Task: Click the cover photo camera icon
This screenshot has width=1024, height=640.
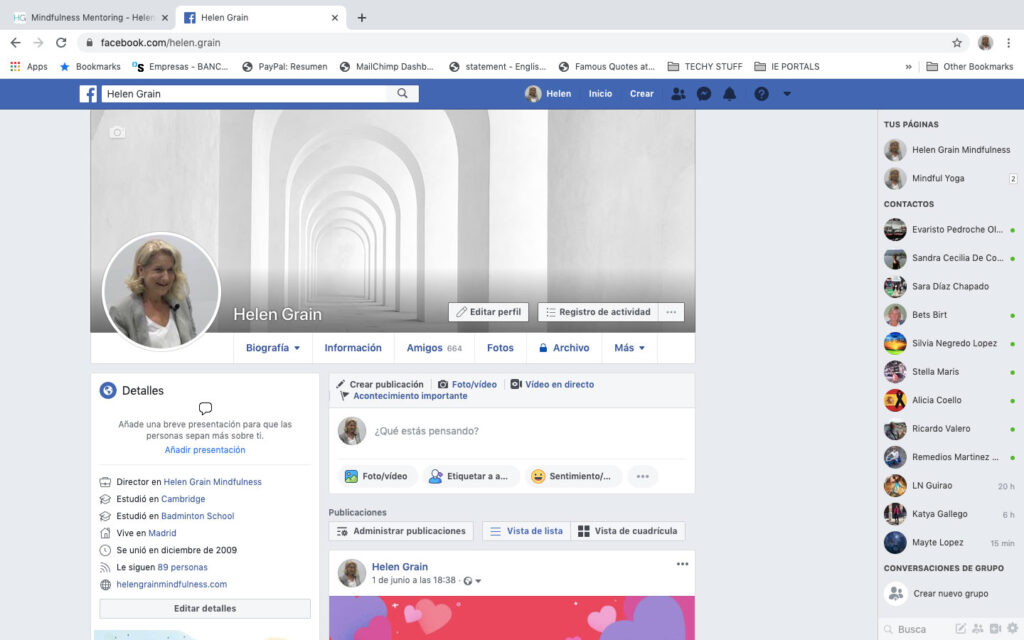Action: [x=118, y=133]
